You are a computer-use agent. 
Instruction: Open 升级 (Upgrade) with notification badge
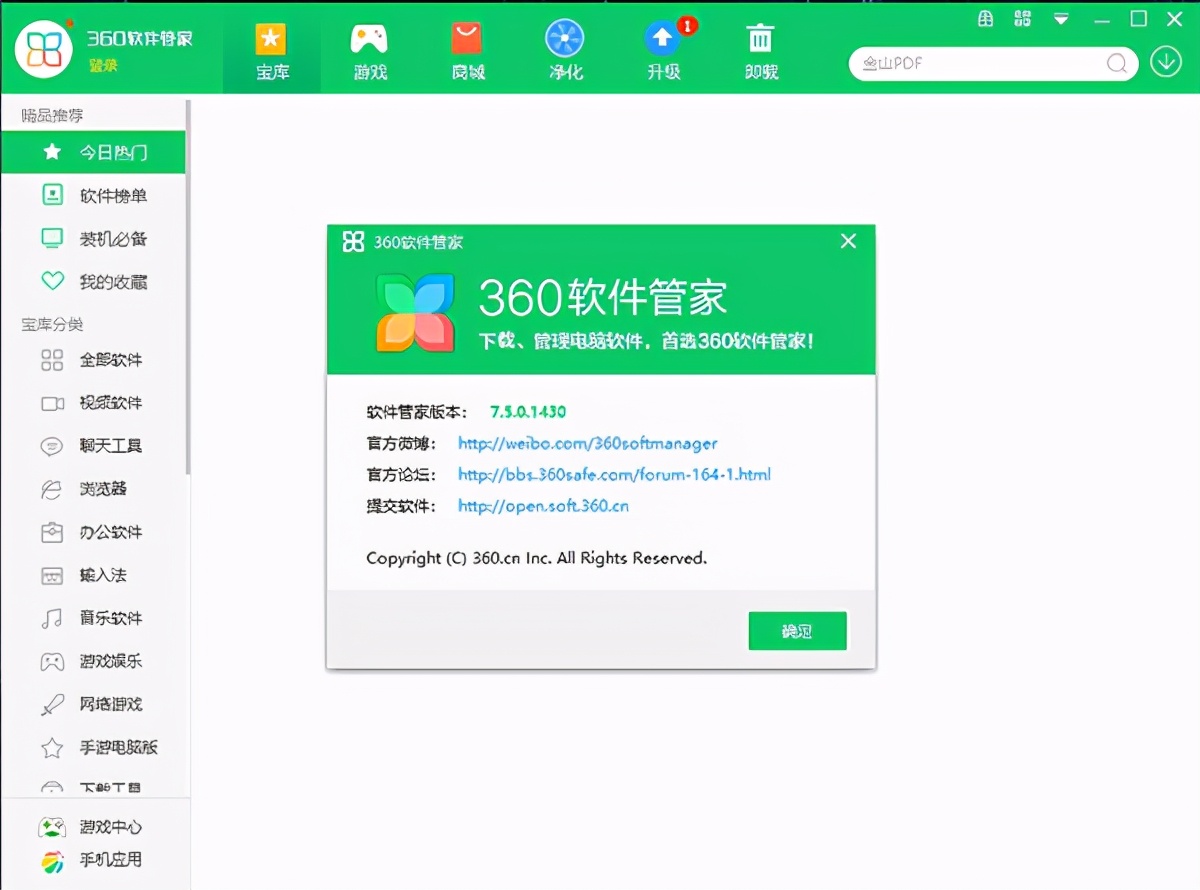(661, 48)
